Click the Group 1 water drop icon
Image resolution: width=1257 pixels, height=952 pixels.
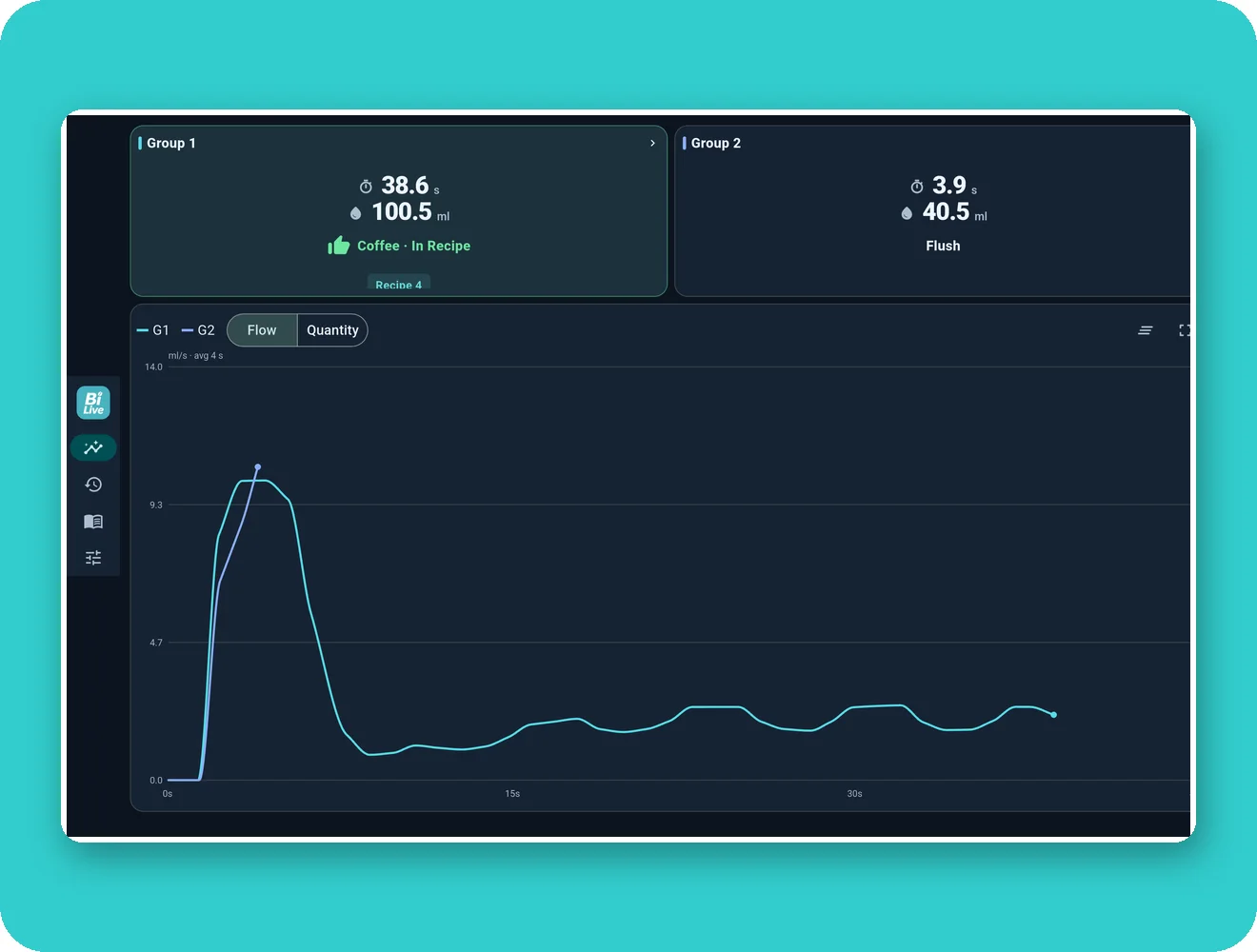point(355,213)
